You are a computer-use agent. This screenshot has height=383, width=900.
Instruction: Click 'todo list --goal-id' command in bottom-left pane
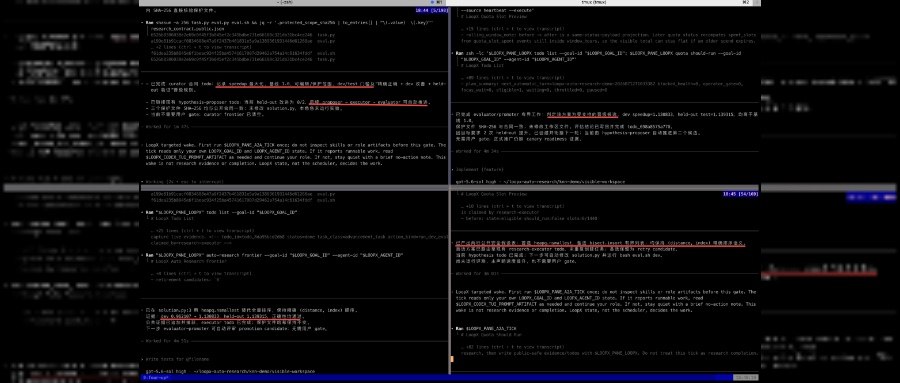(222, 212)
